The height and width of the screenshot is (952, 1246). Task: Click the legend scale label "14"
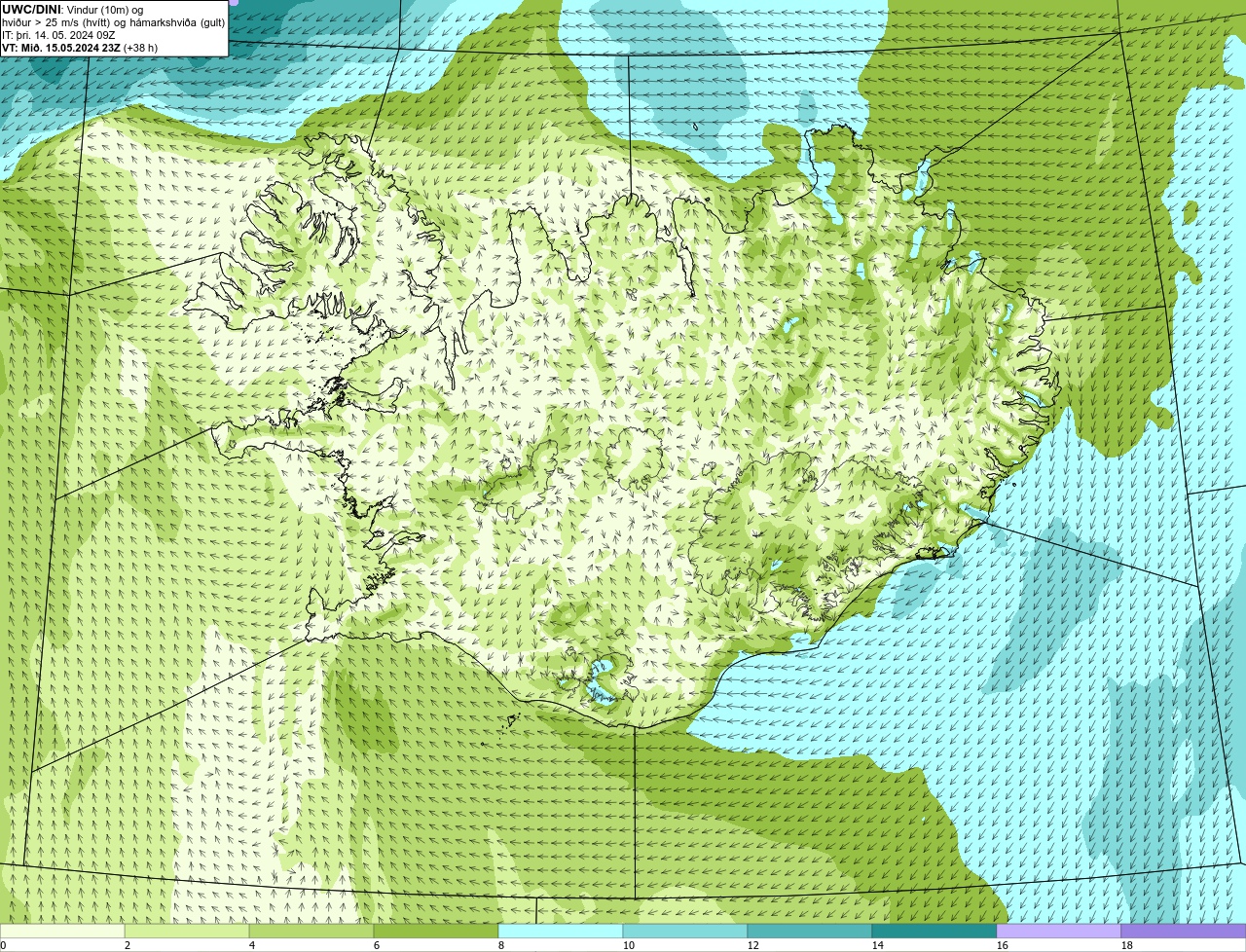click(878, 945)
